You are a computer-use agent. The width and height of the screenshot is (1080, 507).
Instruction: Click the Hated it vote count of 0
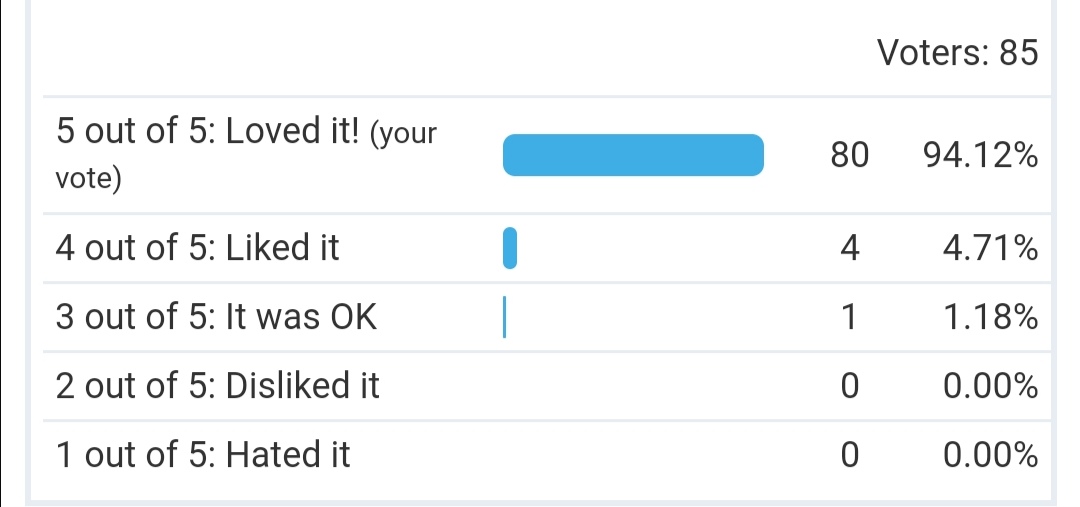coord(849,455)
